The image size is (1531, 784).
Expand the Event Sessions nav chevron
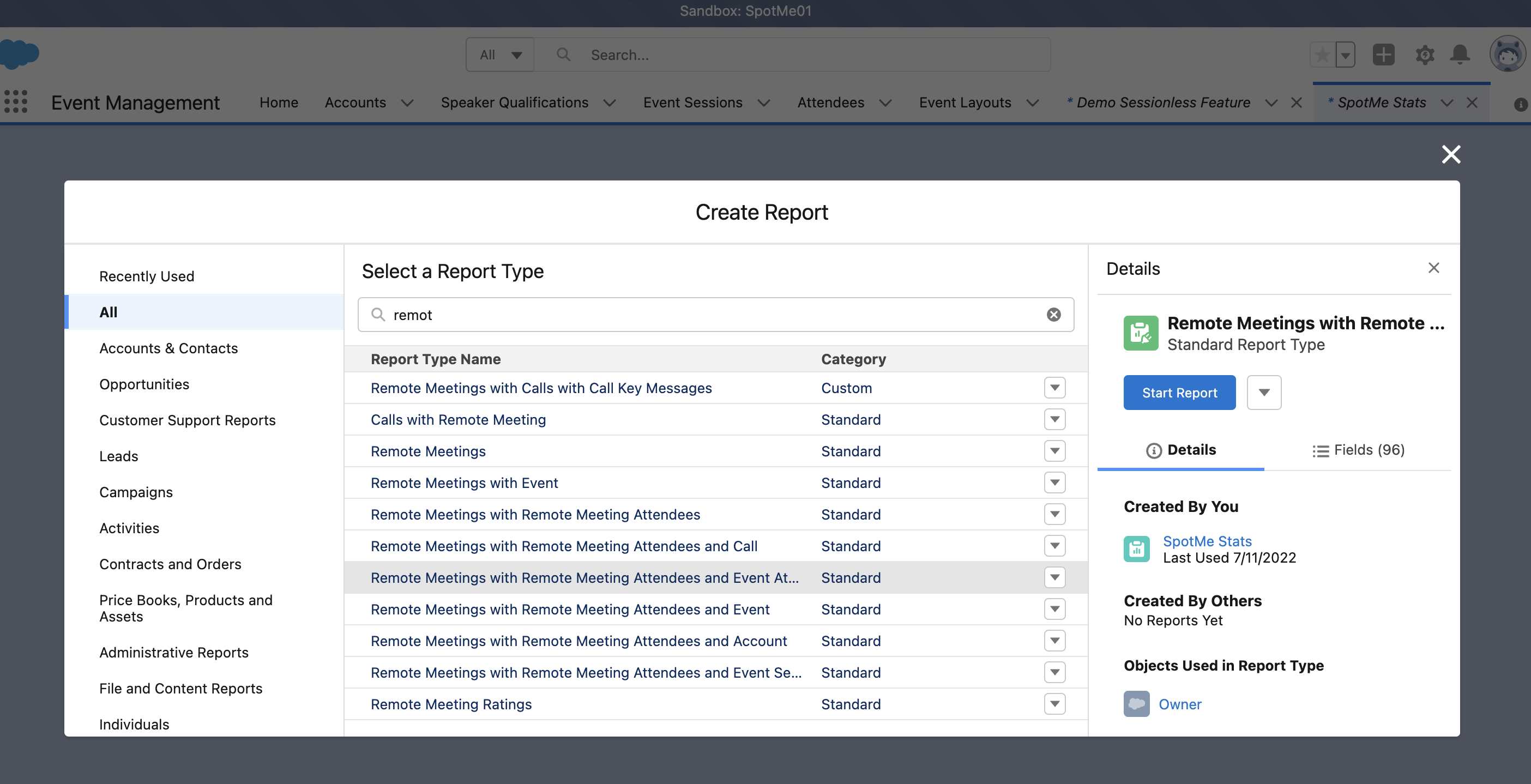pyautogui.click(x=764, y=103)
